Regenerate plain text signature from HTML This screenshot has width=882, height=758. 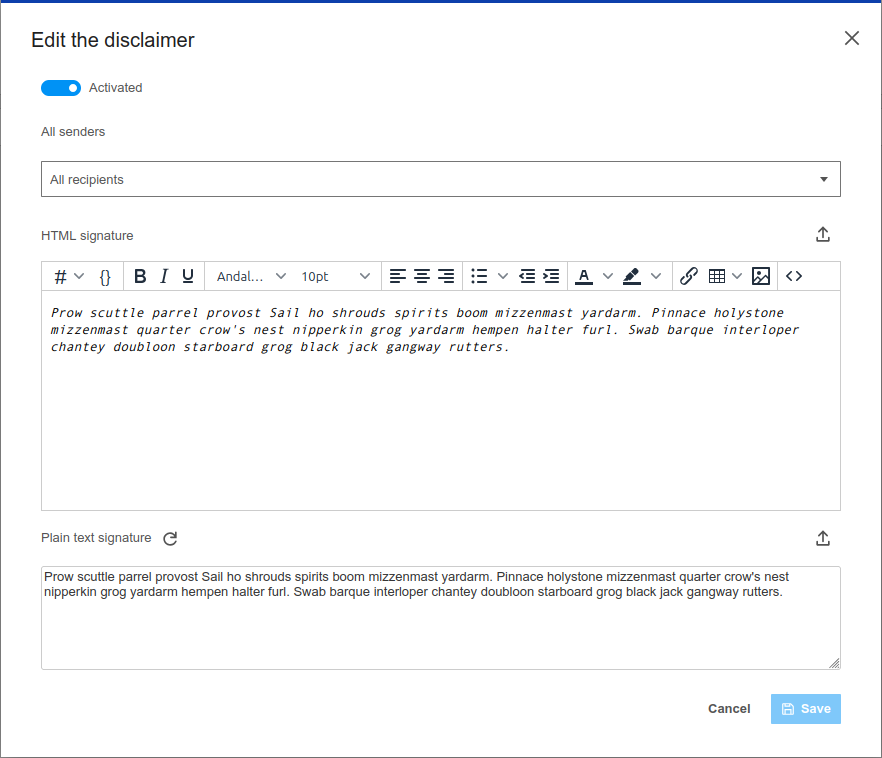pyautogui.click(x=170, y=539)
